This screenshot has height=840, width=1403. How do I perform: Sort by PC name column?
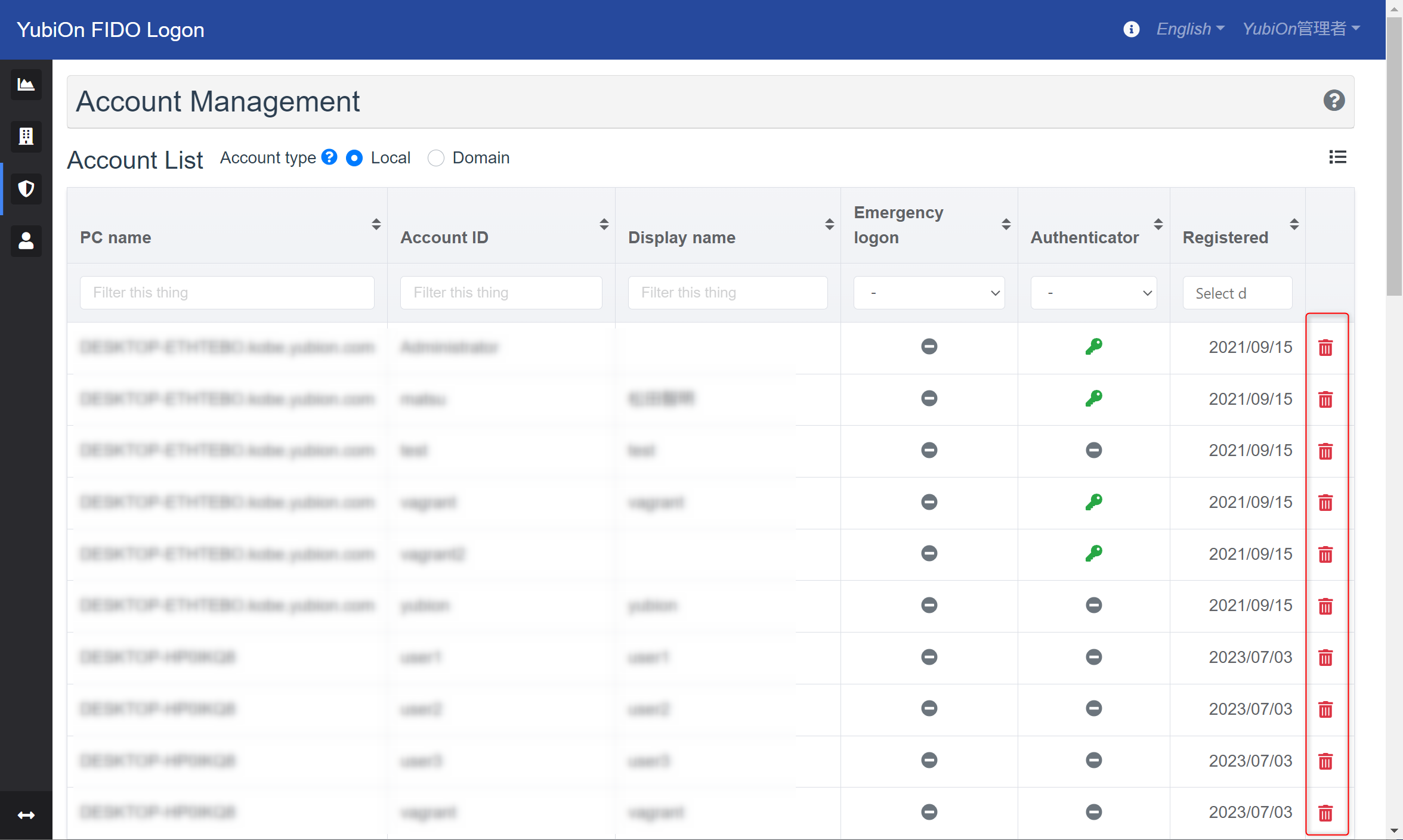coord(376,225)
